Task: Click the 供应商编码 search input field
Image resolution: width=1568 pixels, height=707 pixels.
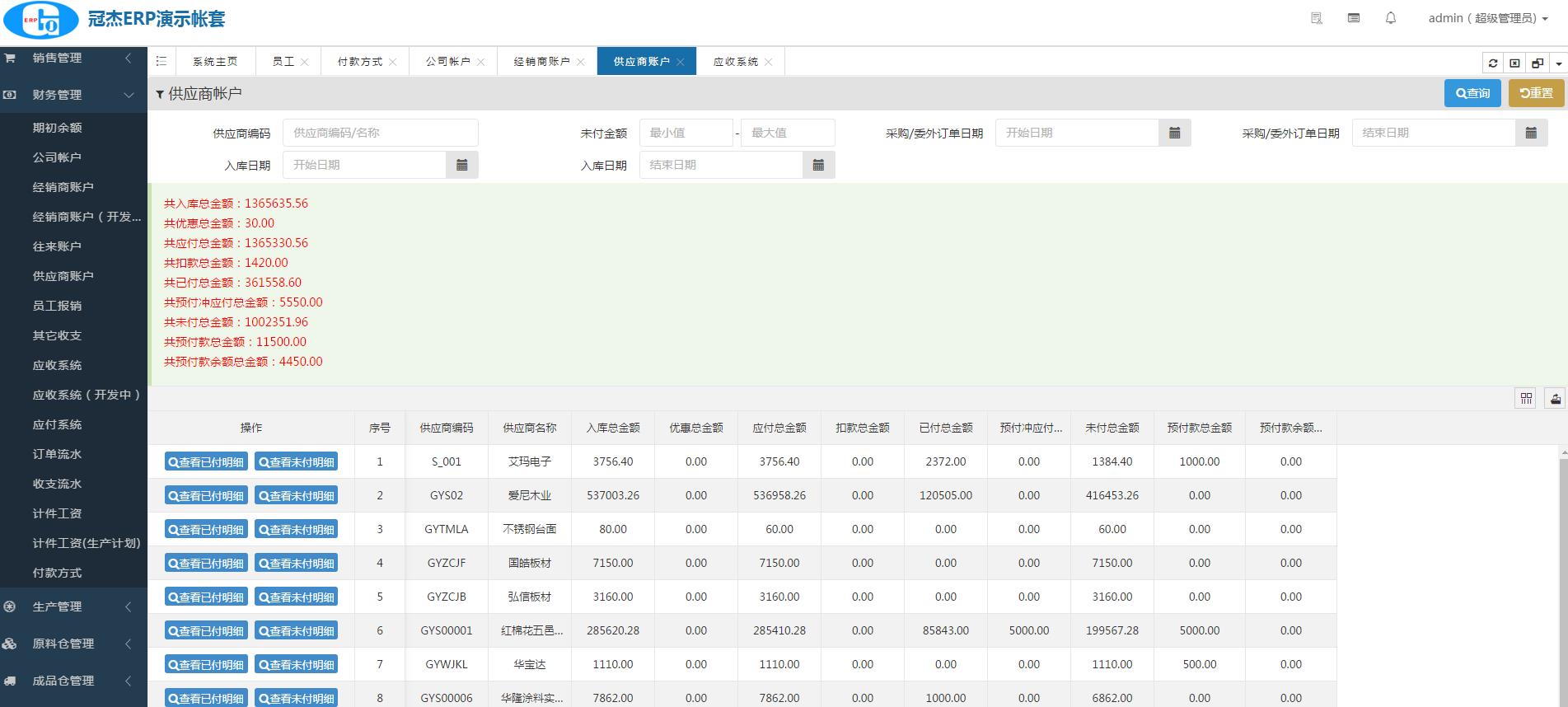Action: (380, 133)
